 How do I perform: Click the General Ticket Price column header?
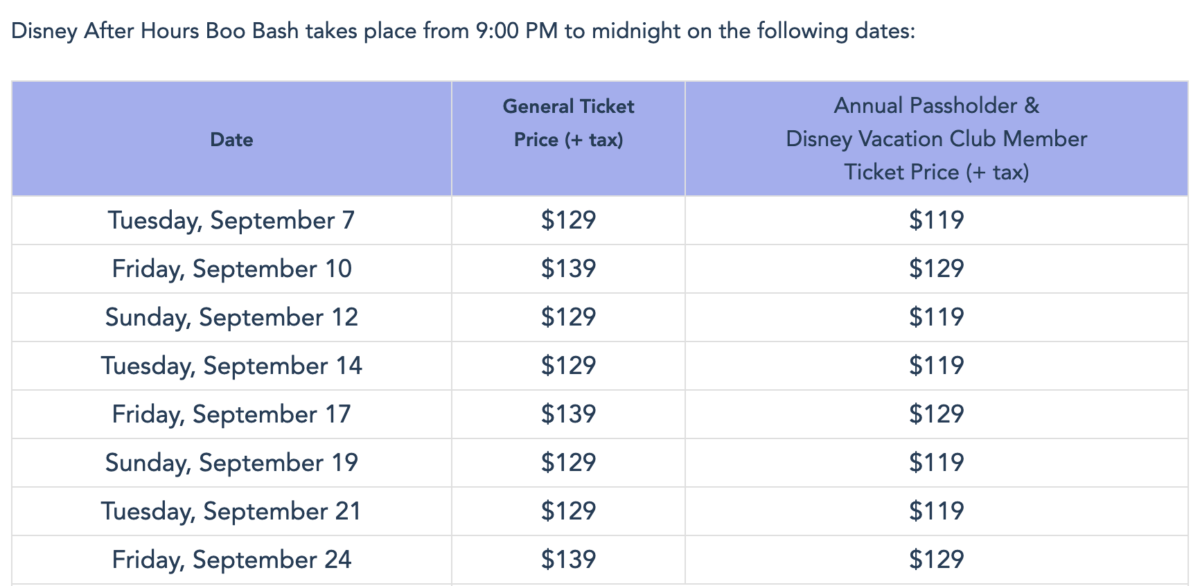point(568,123)
